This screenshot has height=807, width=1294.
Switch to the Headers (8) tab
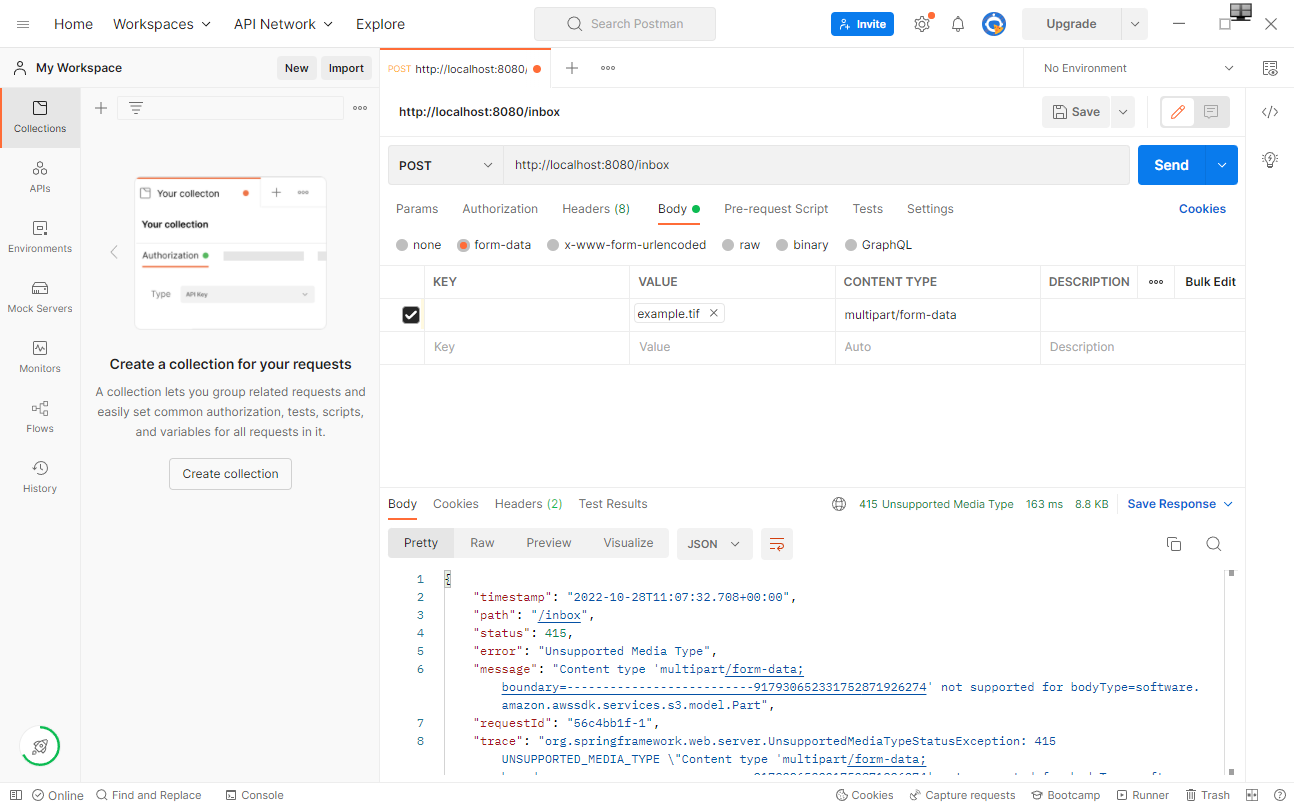point(596,209)
